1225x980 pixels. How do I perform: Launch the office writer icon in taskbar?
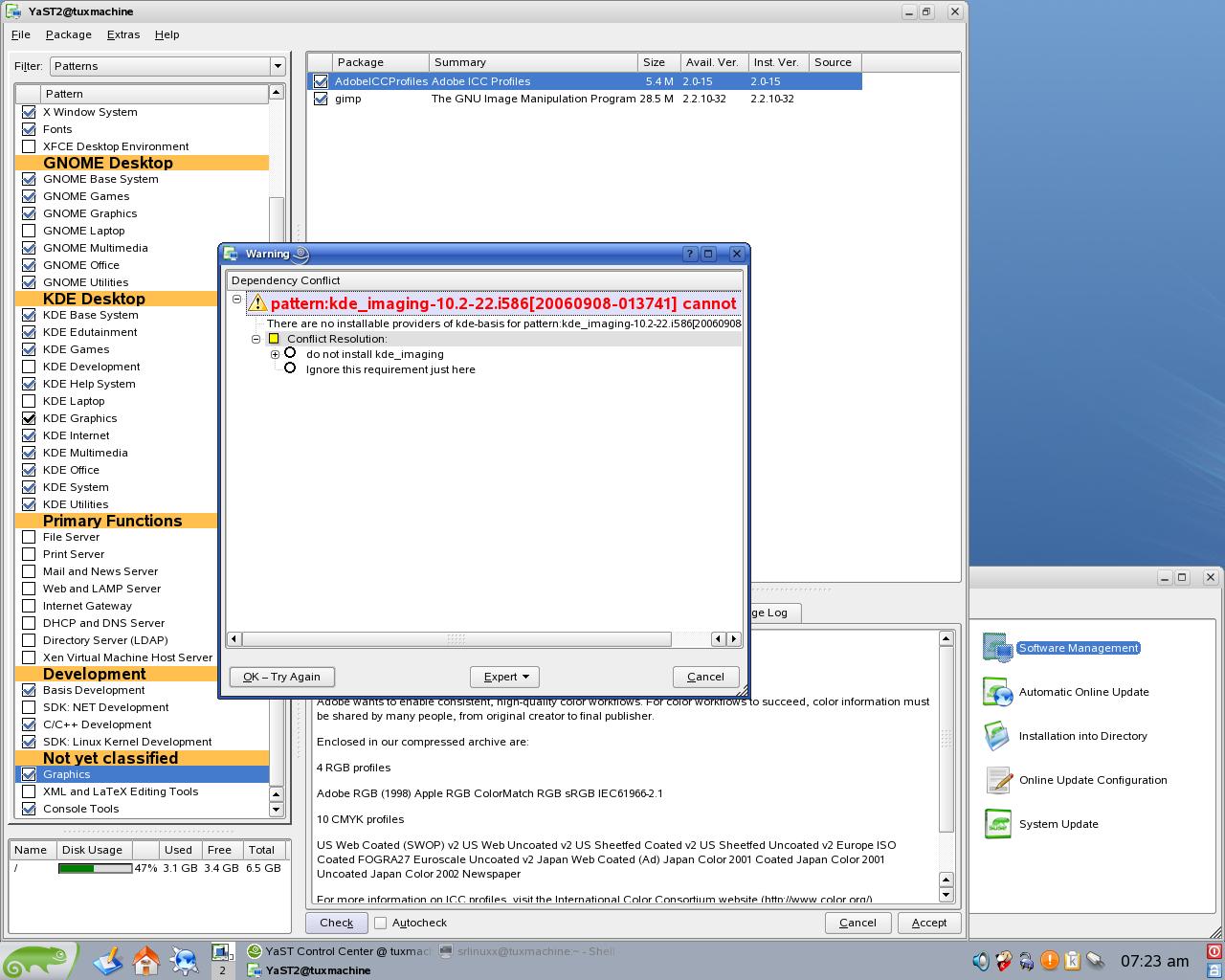(108, 960)
